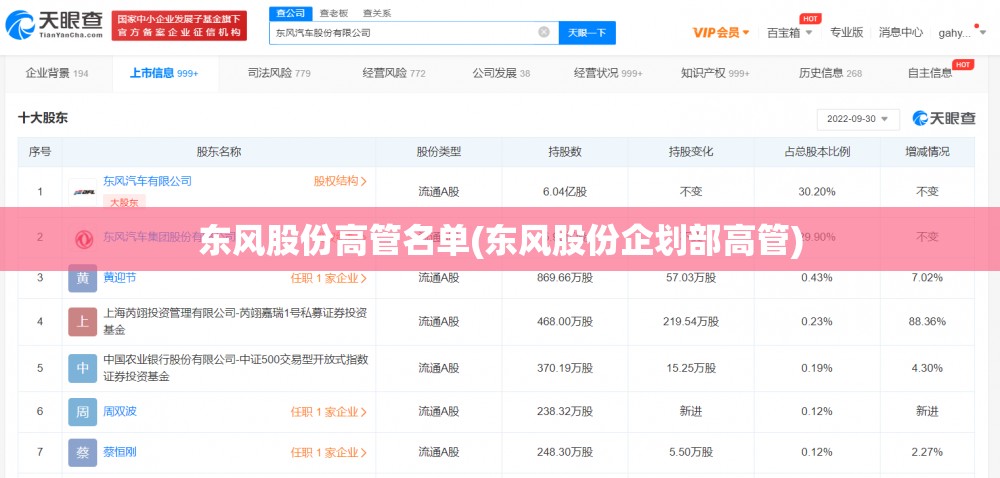The image size is (1000, 478).
Task: Expand 任职 1 家企业 for 蔡恒刚
Action: coord(329,453)
